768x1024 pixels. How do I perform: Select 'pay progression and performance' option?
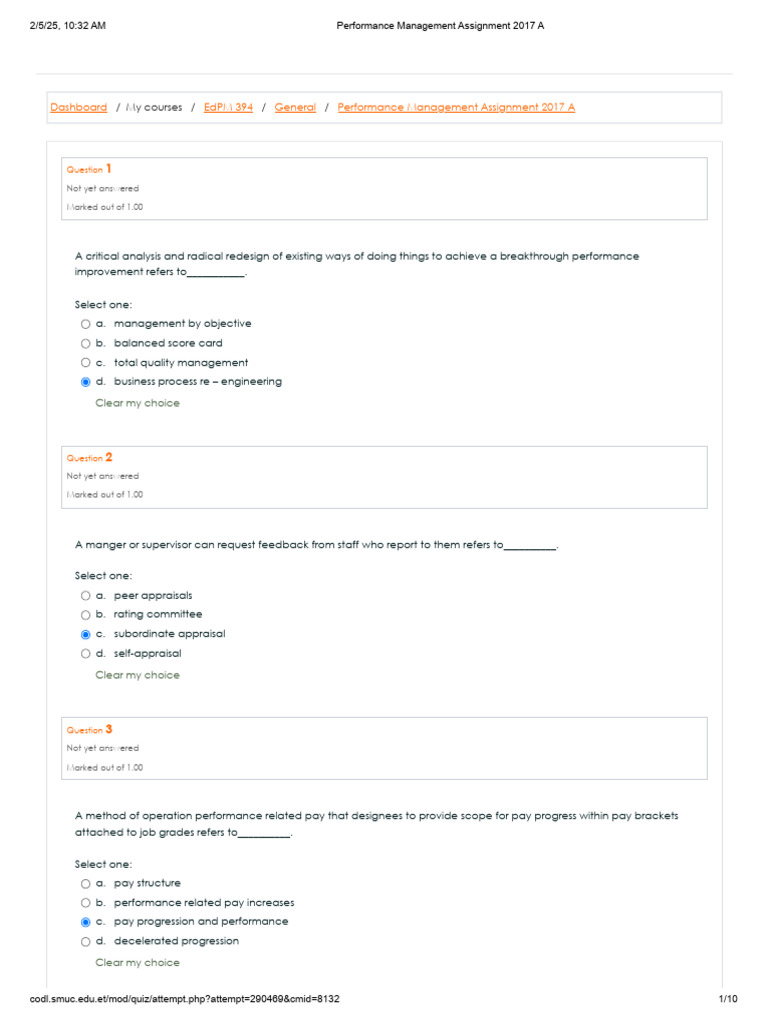pyautogui.click(x=86, y=922)
